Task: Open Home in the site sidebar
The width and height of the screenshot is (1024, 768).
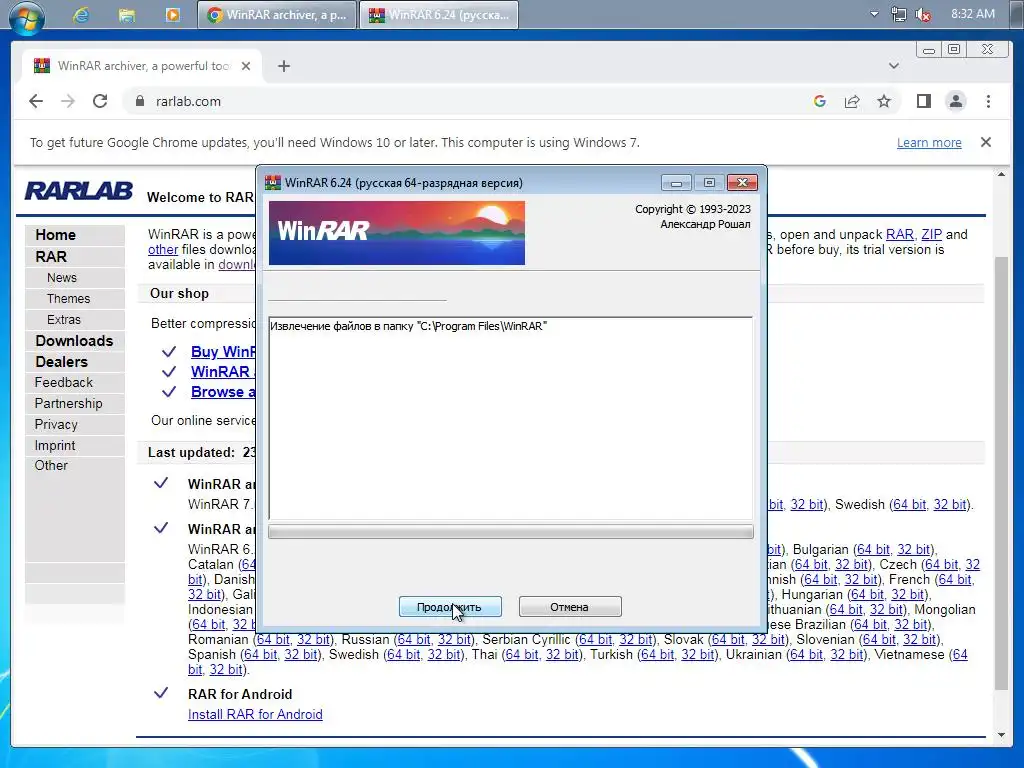Action: pos(56,235)
